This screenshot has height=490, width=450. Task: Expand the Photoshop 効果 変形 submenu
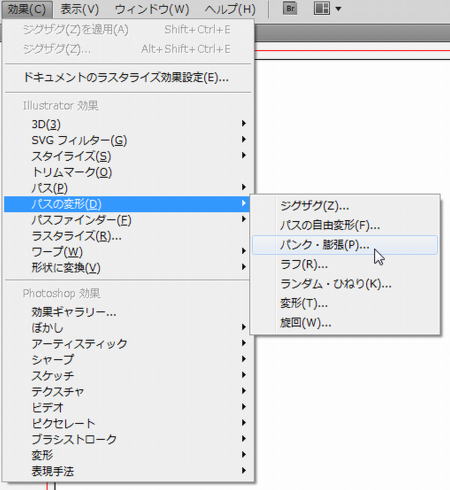point(128,455)
